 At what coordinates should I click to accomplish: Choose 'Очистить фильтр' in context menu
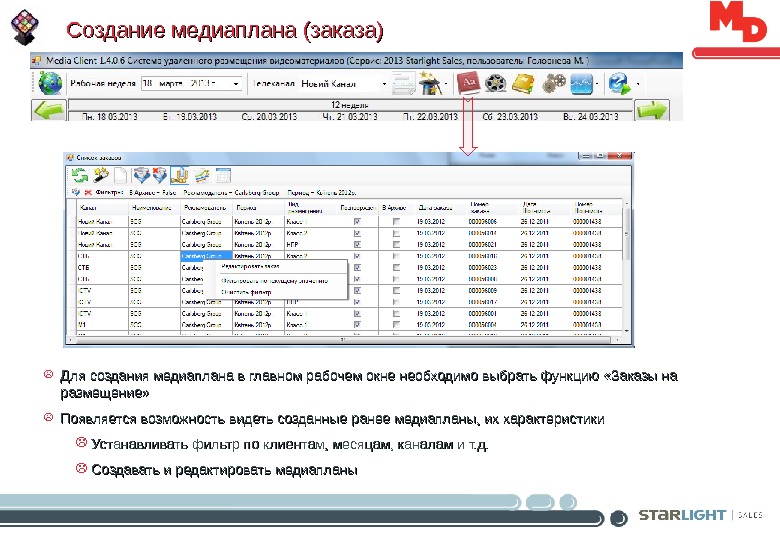pos(246,292)
